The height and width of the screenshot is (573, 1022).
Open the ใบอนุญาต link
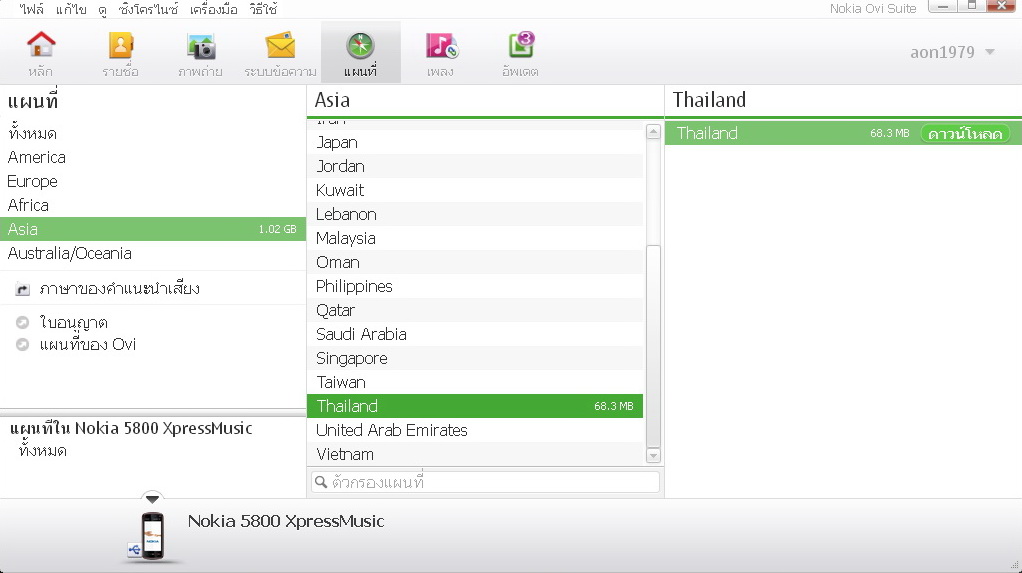pos(74,323)
